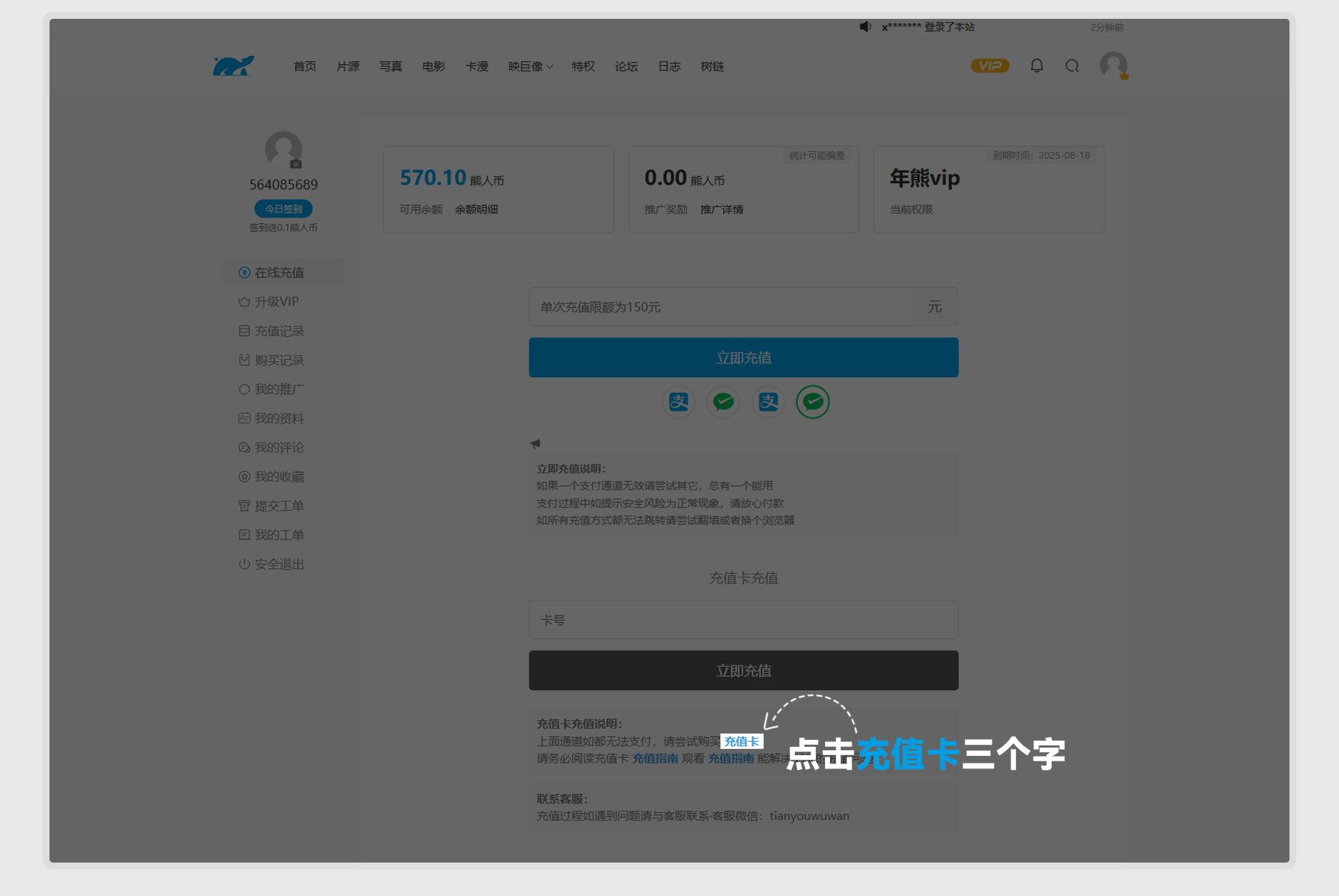This screenshot has width=1339, height=896.
Task: Open the 推广详情 link
Action: tap(722, 209)
